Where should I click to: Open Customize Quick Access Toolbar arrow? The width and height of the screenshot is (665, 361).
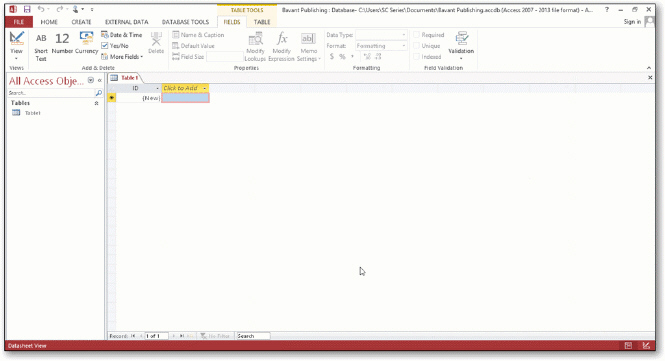[x=92, y=9]
